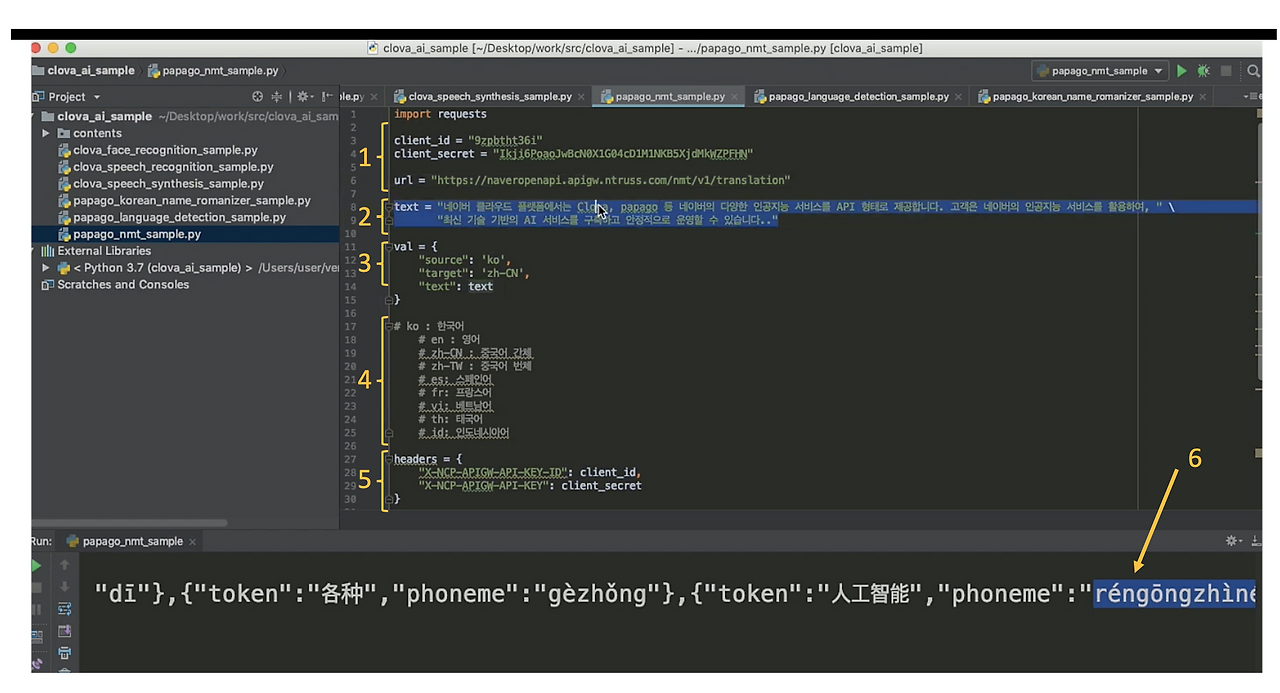Viewport: 1280px width, 693px height.
Task: Click the down arrow in Run panel
Action: [x=65, y=587]
